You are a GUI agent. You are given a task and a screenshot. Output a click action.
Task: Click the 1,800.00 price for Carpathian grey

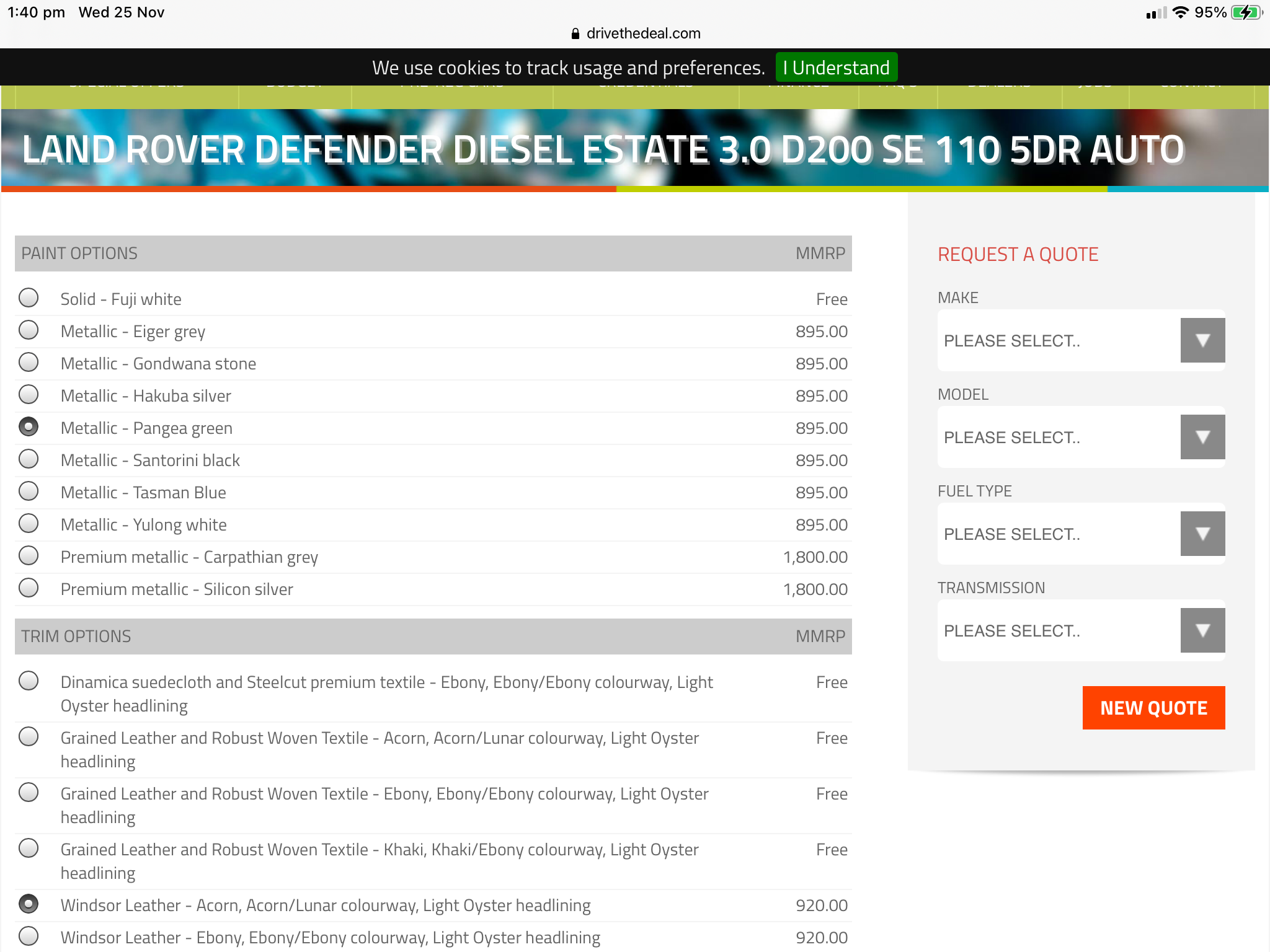815,557
